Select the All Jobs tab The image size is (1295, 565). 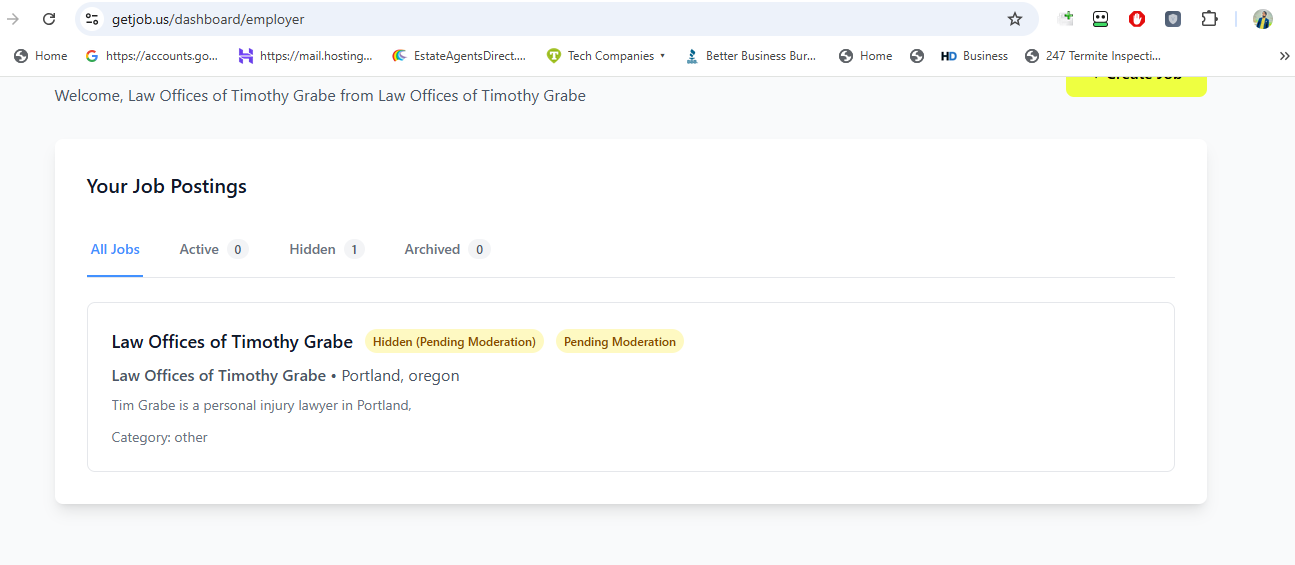(115, 249)
